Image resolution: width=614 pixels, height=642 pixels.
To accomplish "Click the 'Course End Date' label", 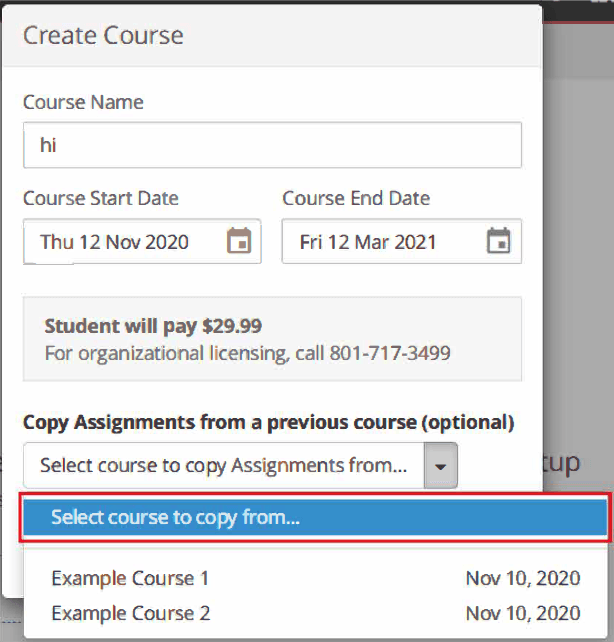I will 356,198.
